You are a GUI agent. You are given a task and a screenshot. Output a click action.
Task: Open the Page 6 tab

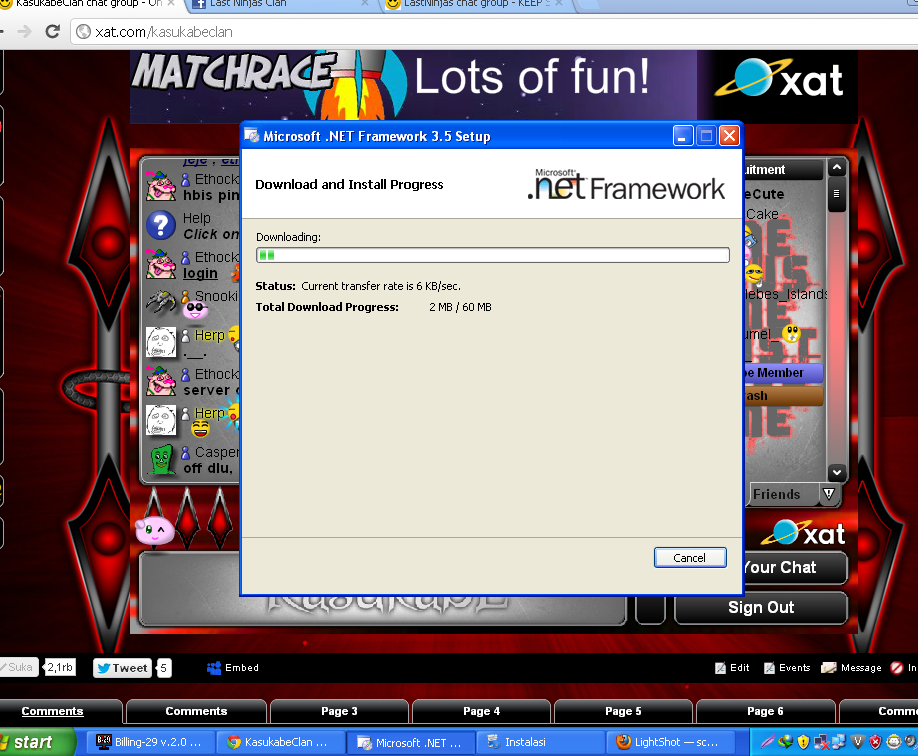(765, 711)
